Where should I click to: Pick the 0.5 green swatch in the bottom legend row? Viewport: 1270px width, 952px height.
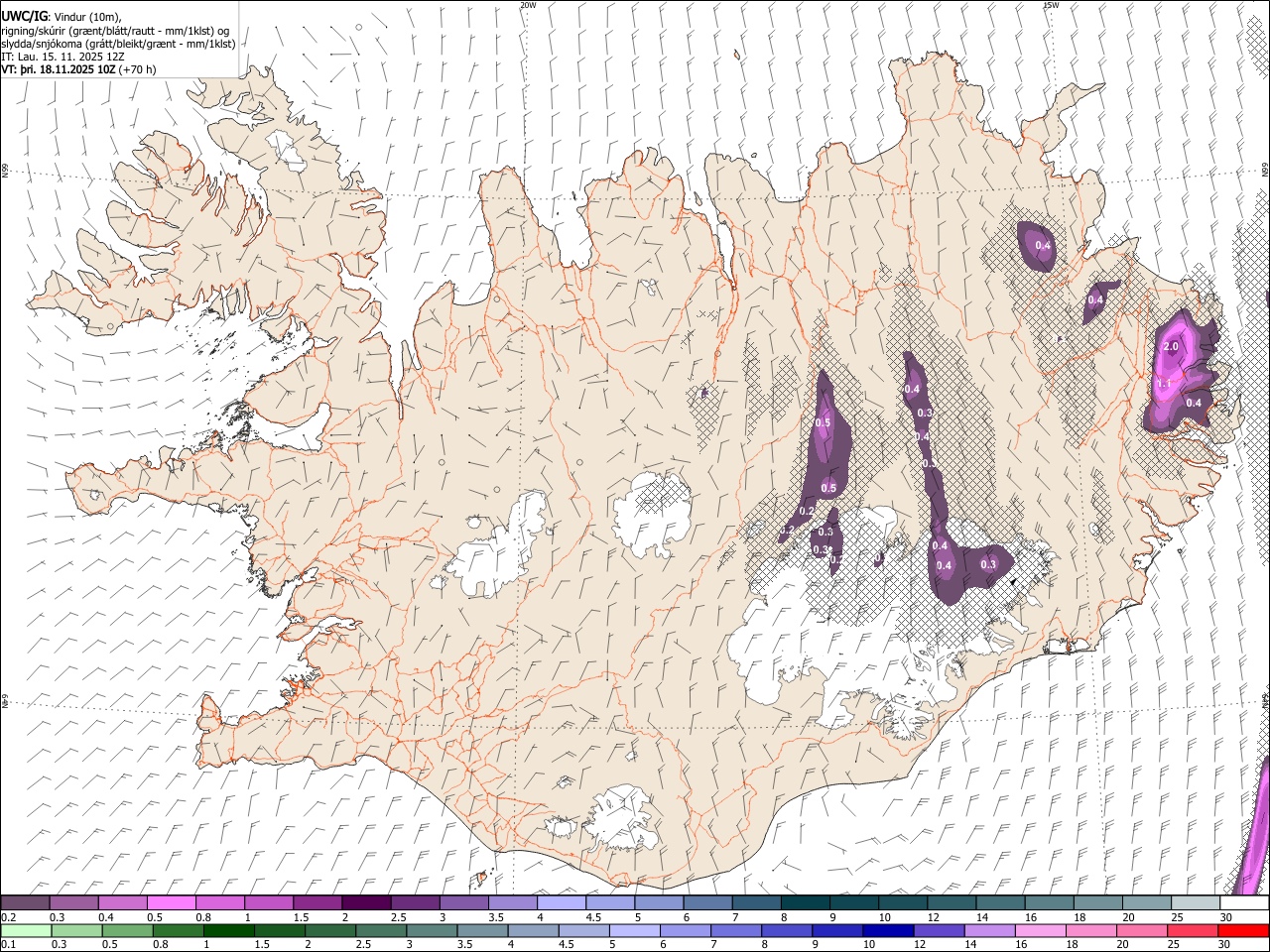coord(128,931)
